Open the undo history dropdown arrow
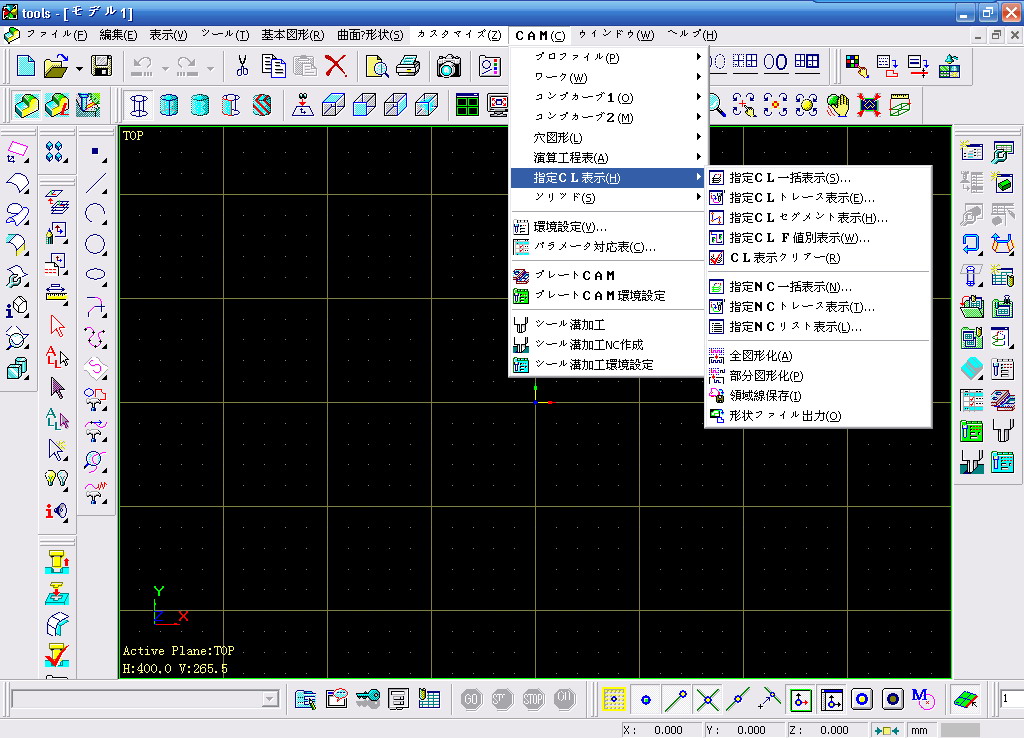Image resolution: width=1024 pixels, height=738 pixels. tap(165, 67)
